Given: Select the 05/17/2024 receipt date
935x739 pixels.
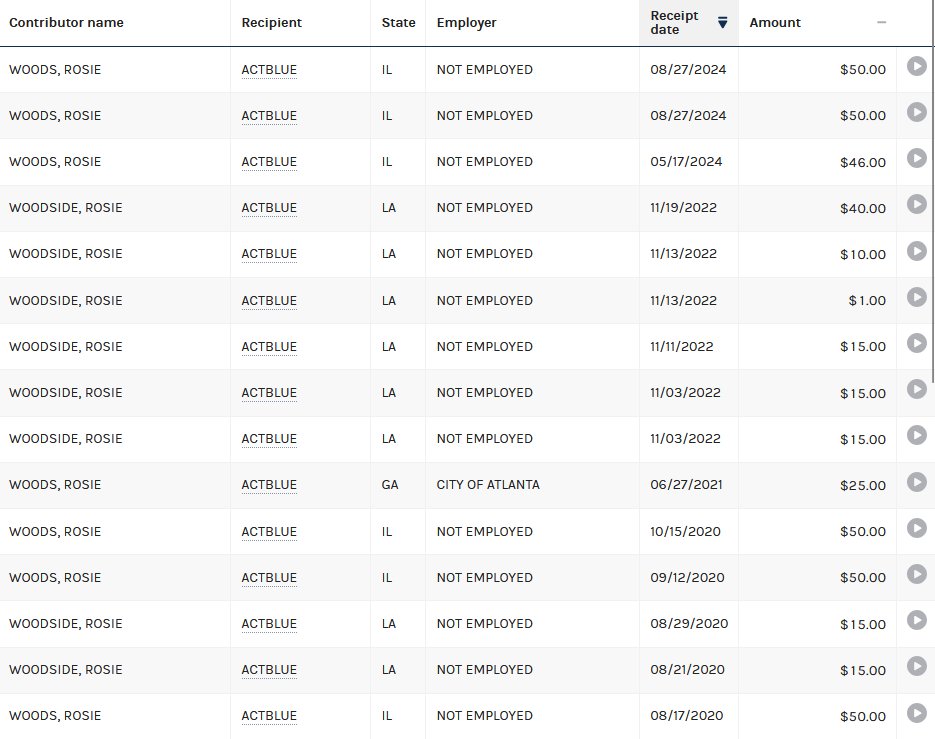Looking at the screenshot, I should point(686,162).
